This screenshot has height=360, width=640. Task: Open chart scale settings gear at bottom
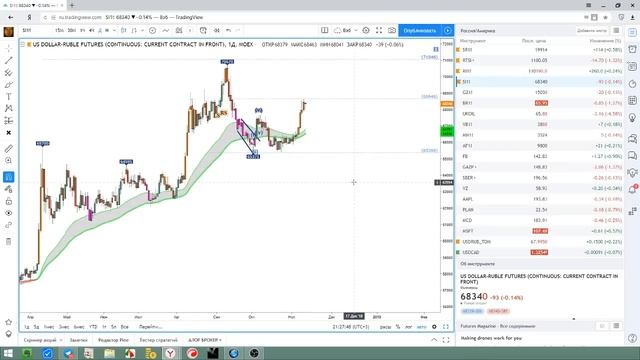[x=434, y=327]
